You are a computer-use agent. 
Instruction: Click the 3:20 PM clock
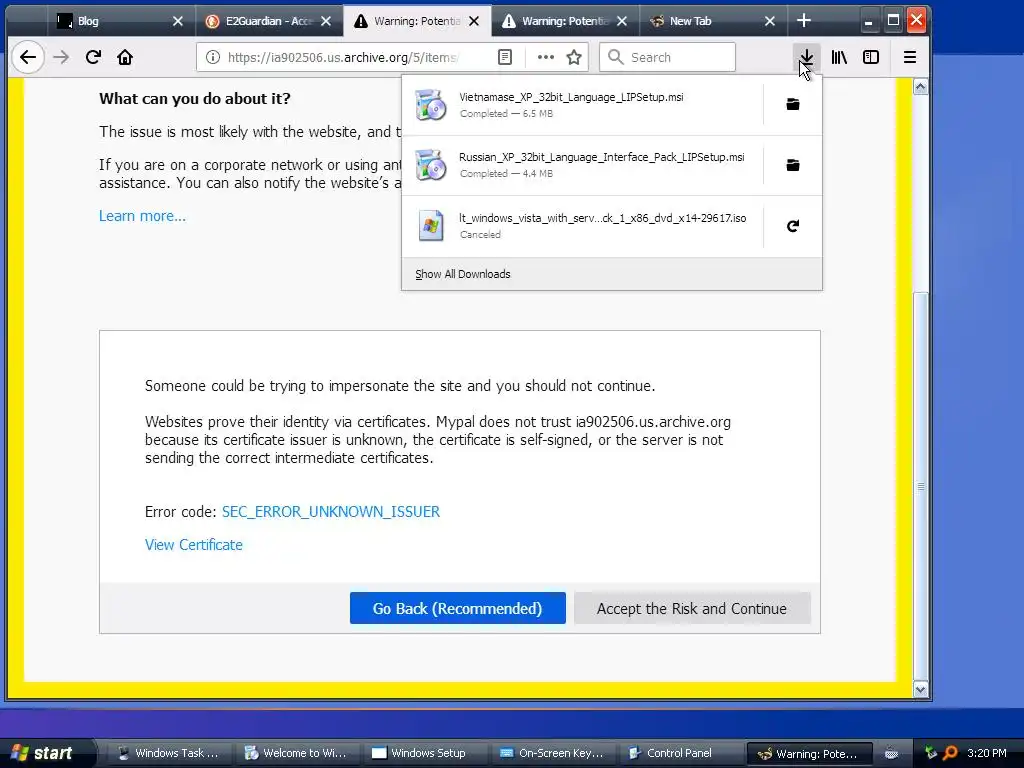987,753
